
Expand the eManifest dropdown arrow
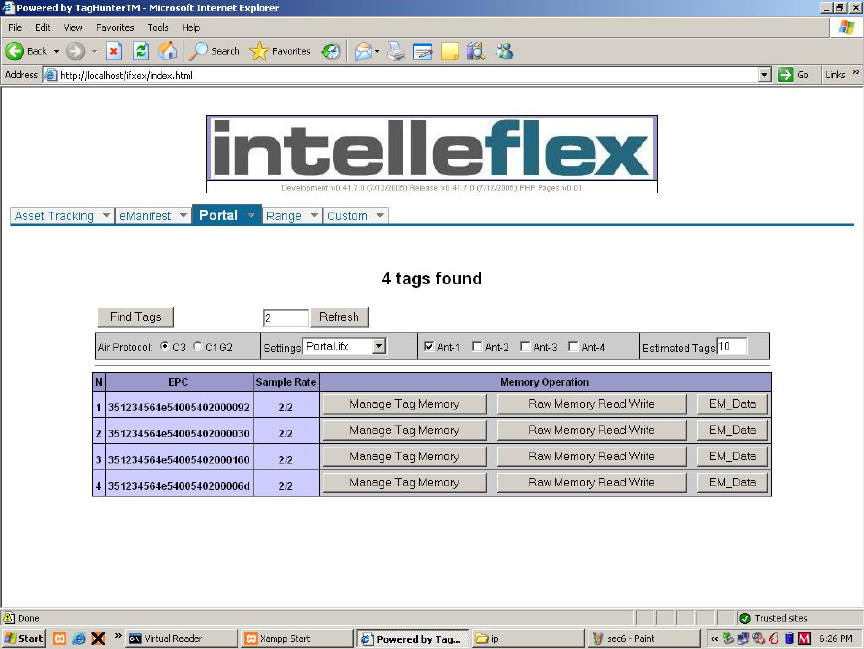(183, 215)
